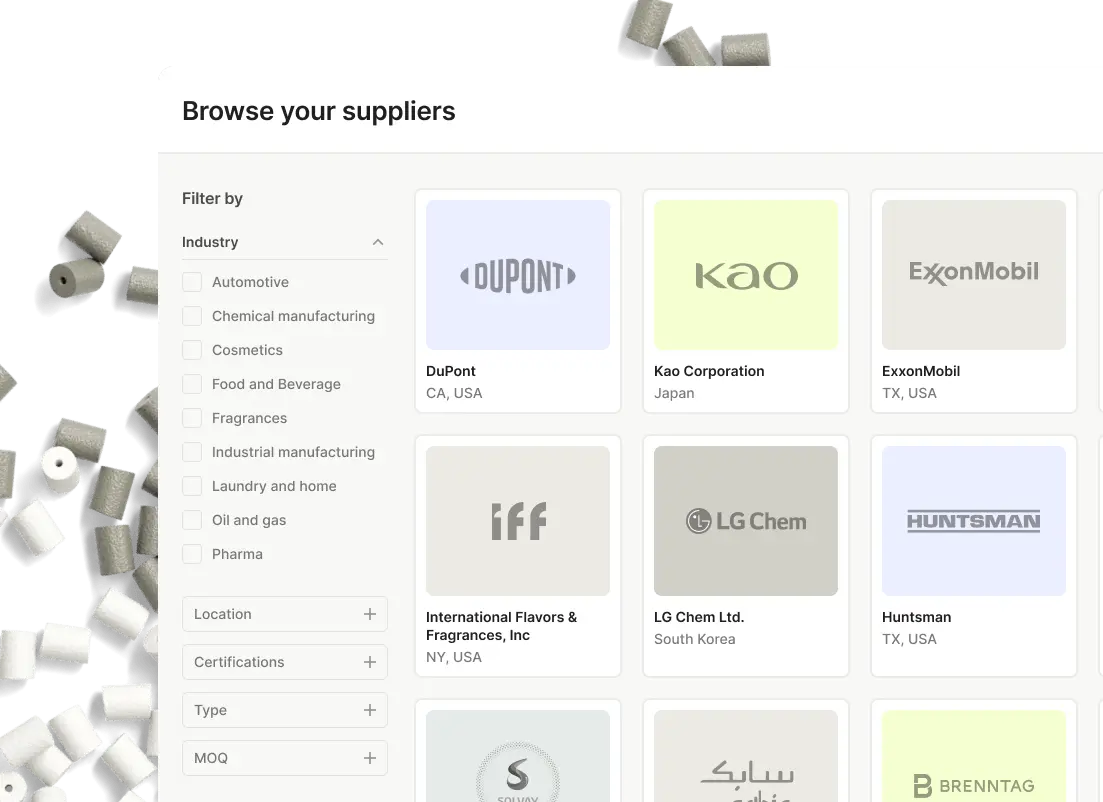
Task: Open the Kao Corporation supplier name link
Action: (x=709, y=371)
